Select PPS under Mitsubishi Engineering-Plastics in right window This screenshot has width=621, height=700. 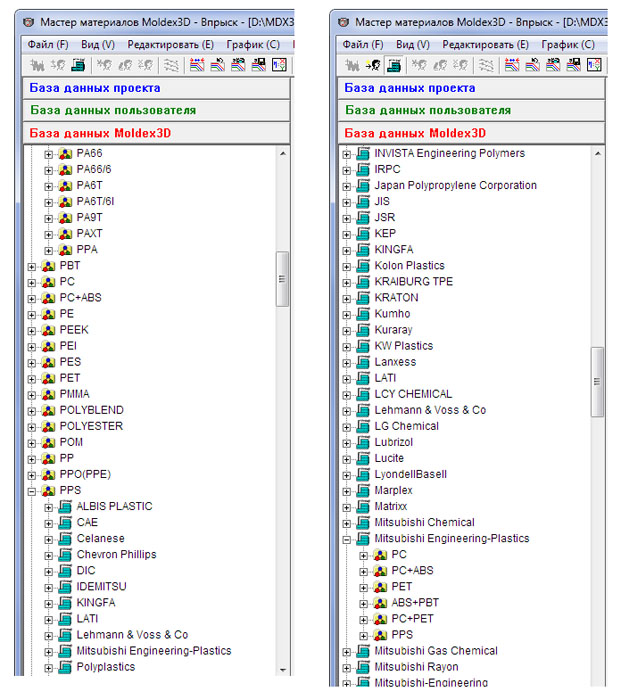tap(402, 635)
